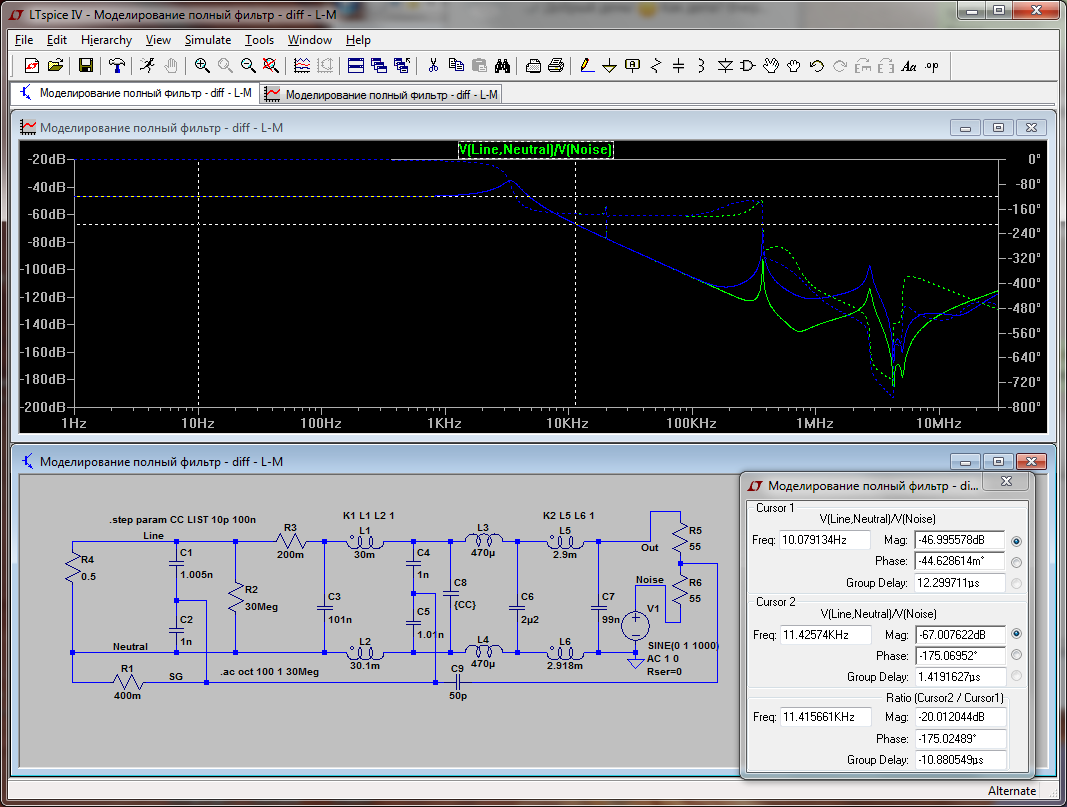The image size is (1067, 807).
Task: Select the Draw Wire pencil tool
Action: pos(586,66)
